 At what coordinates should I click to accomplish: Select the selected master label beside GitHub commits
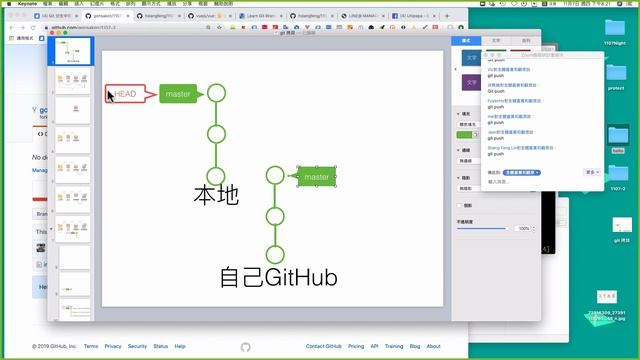click(x=317, y=177)
